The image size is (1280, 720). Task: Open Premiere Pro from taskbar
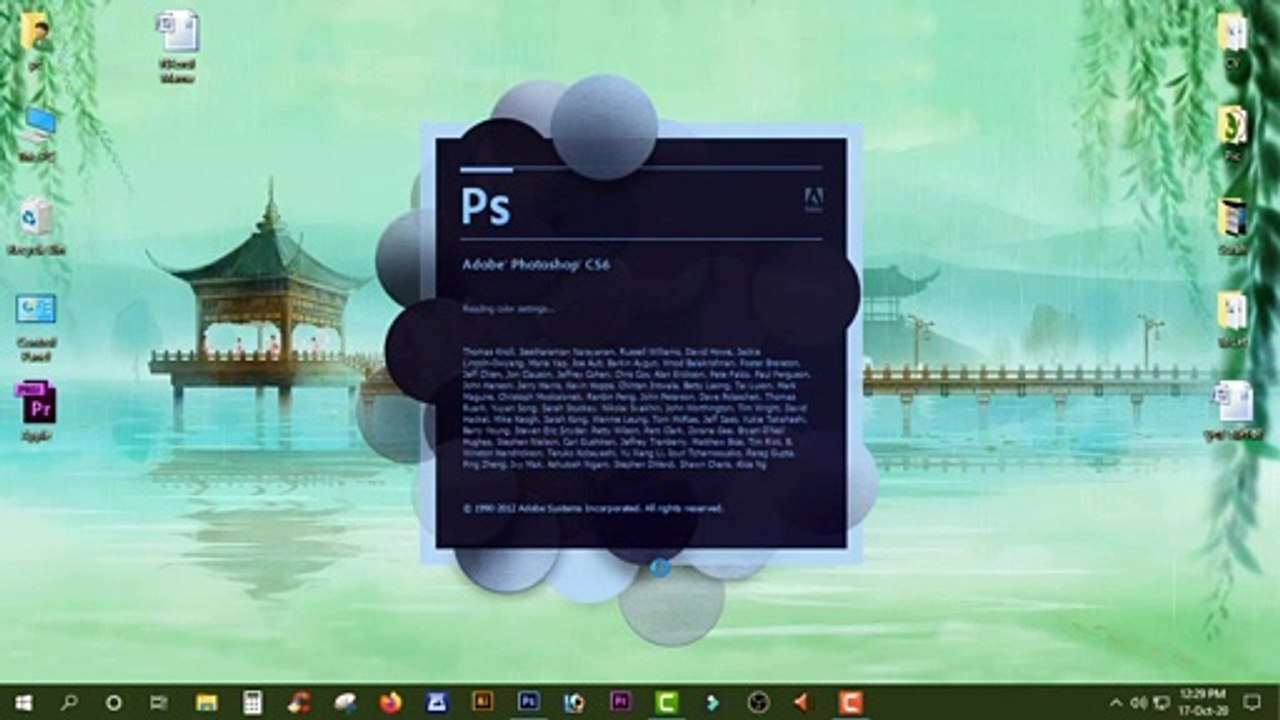(621, 702)
